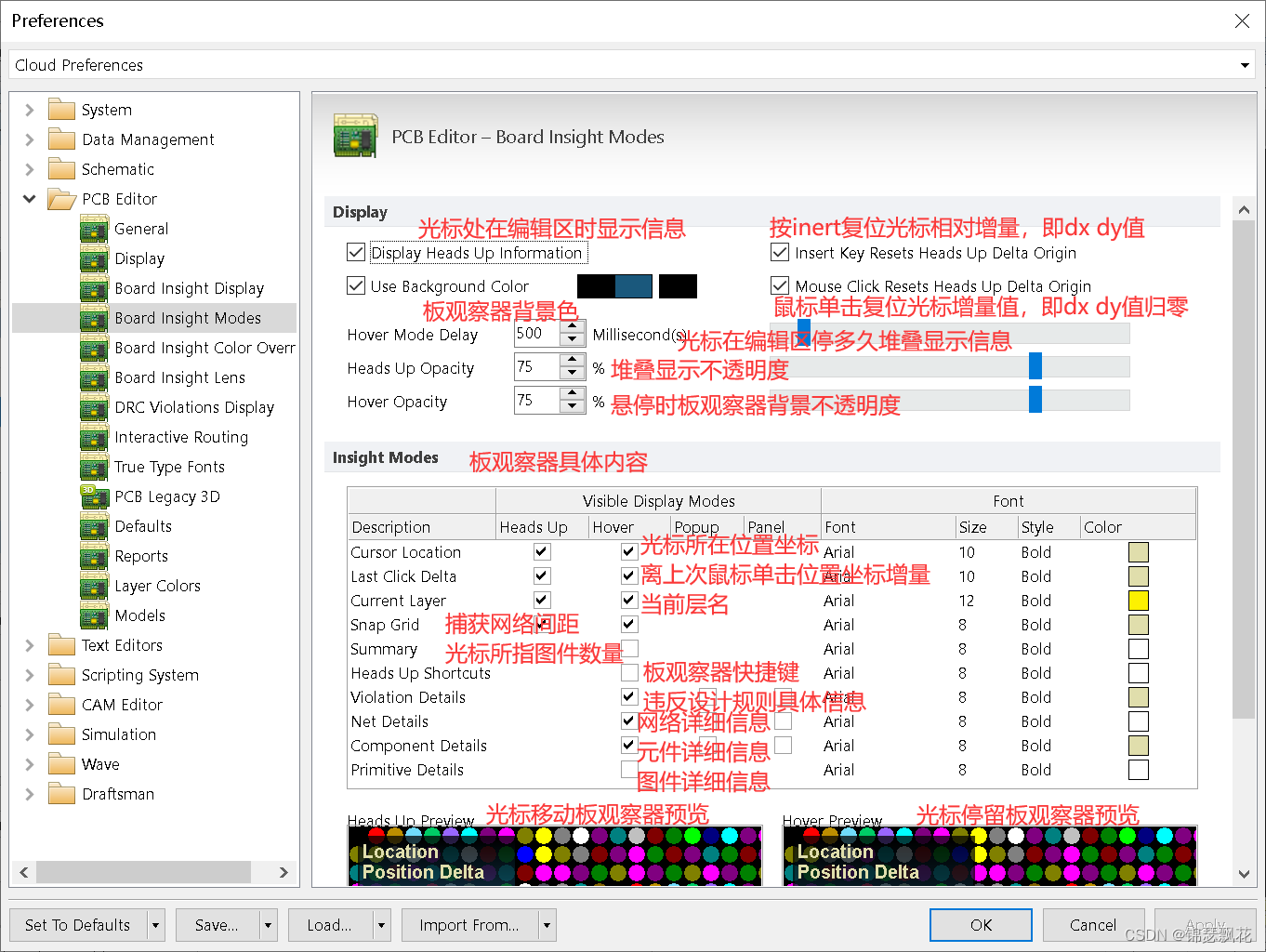Select the Text Editors category
The width and height of the screenshot is (1266, 952).
tap(122, 645)
